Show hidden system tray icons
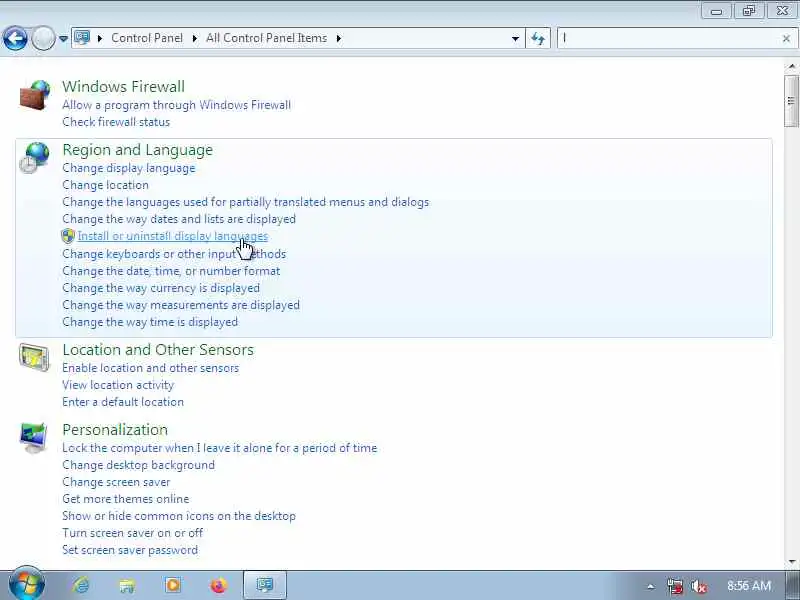800x600 pixels. [x=650, y=586]
